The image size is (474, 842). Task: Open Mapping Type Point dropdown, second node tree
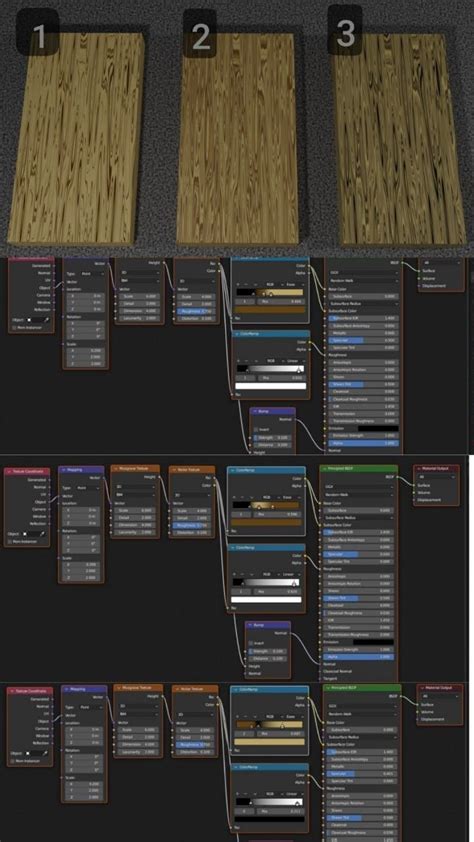[x=86, y=488]
